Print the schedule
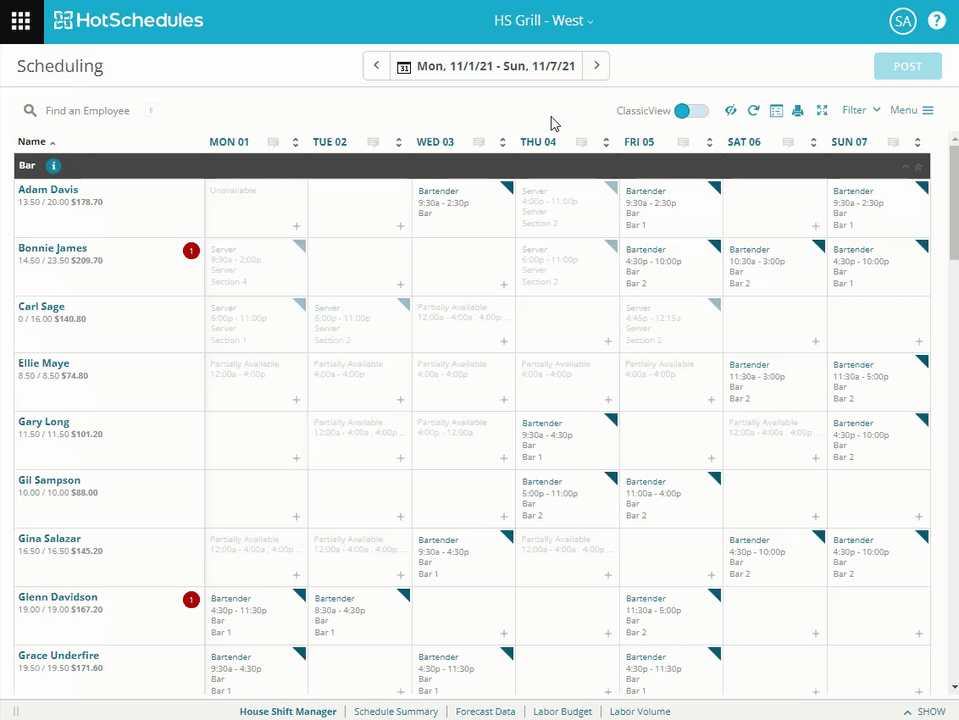The height and width of the screenshot is (720, 959). 798,111
